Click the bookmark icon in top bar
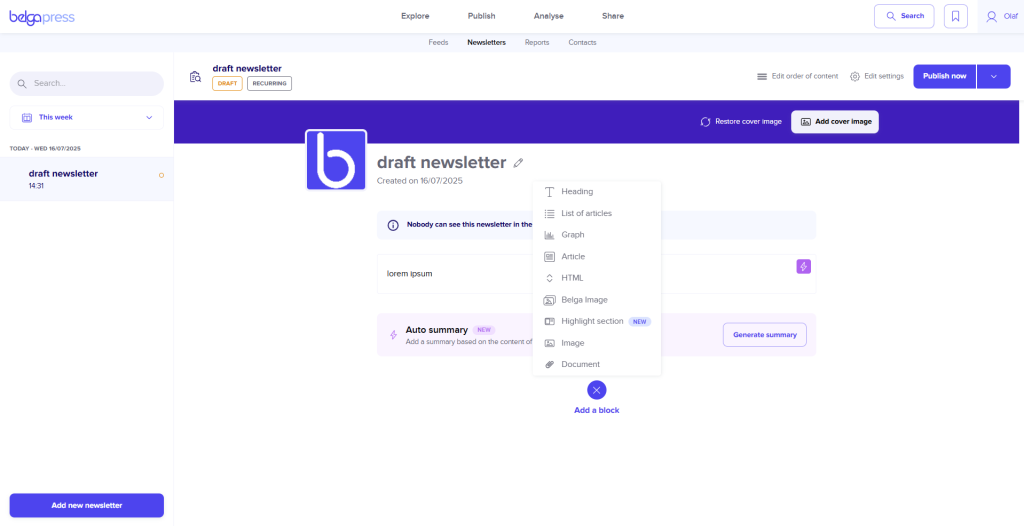The height and width of the screenshot is (526, 1024). coord(955,16)
